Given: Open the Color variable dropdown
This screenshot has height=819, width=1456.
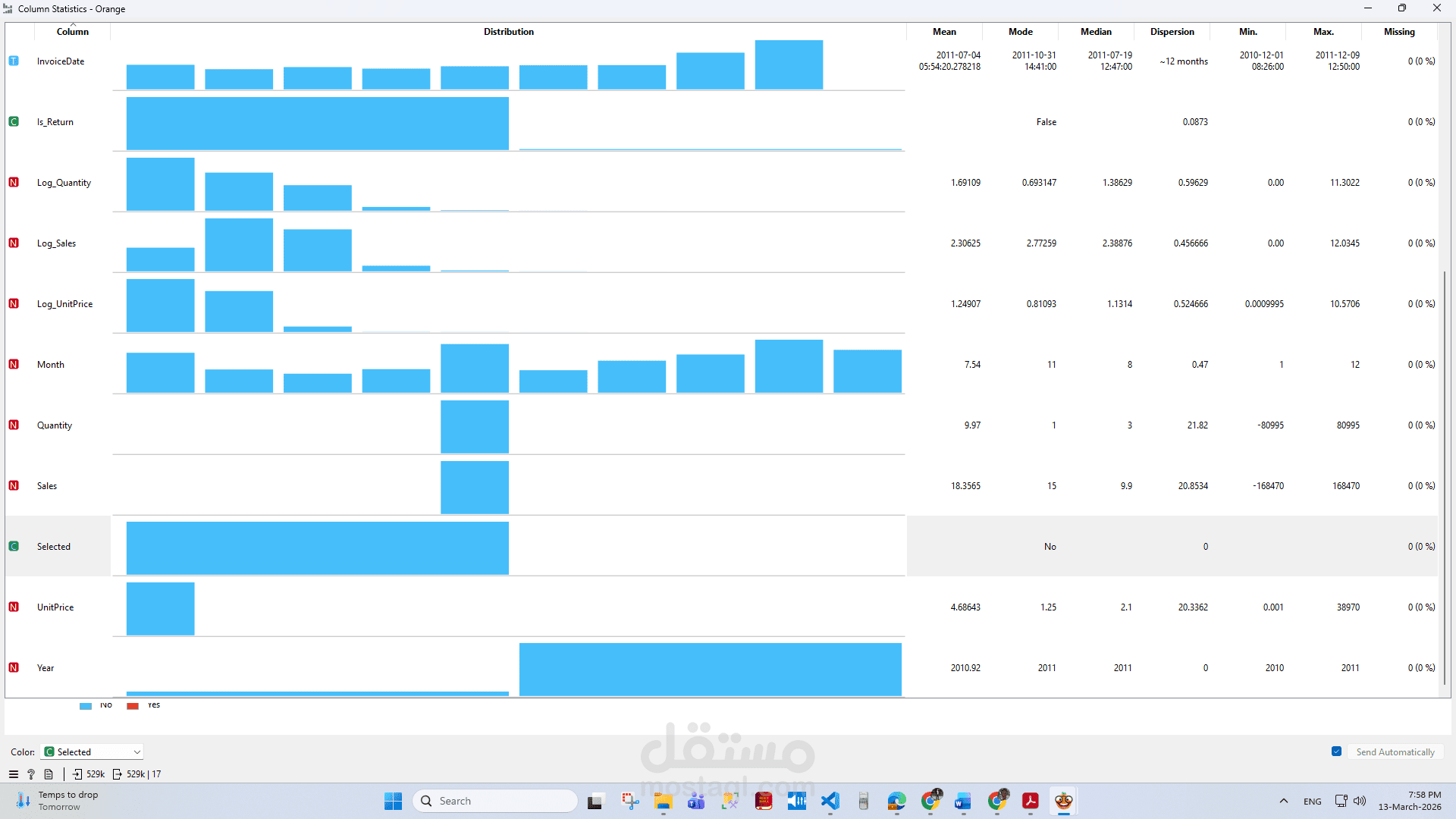Looking at the screenshot, I should coord(93,752).
